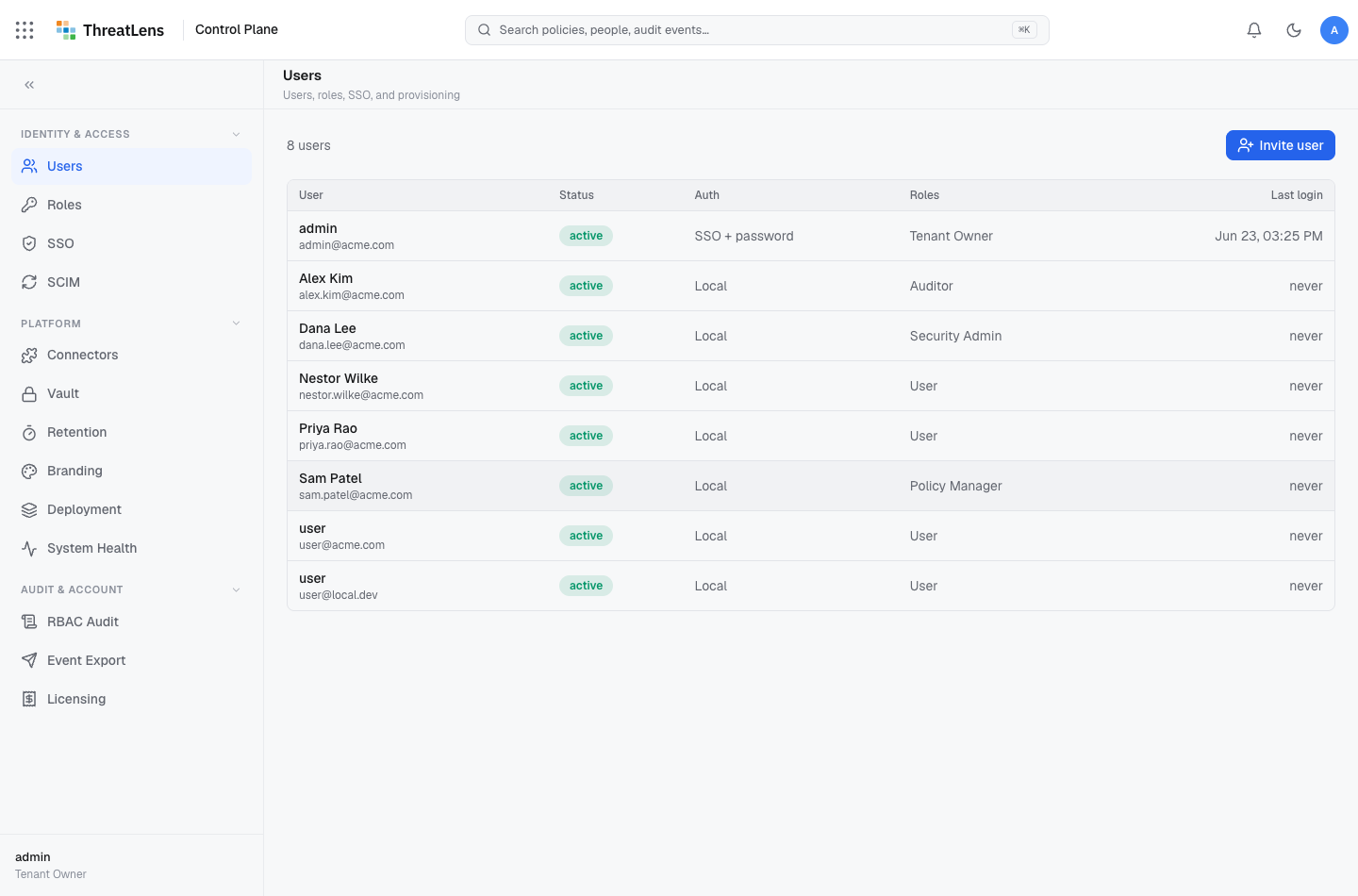This screenshot has height=896, width=1358.
Task: Click the ThreatLens logo
Action: coord(109,30)
